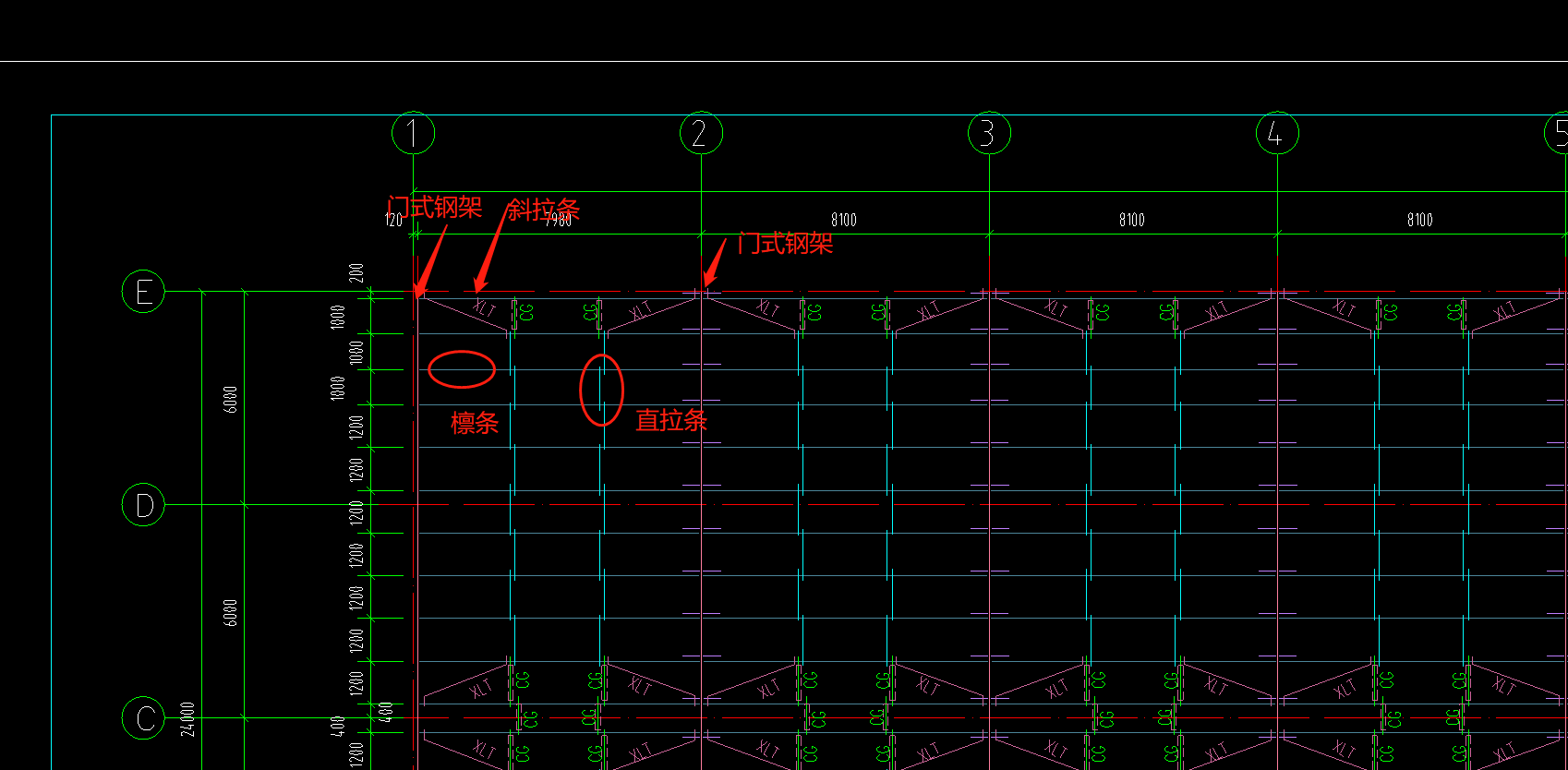Select grid axis bubble 1
Screen dimensions: 1568x770
(x=413, y=134)
